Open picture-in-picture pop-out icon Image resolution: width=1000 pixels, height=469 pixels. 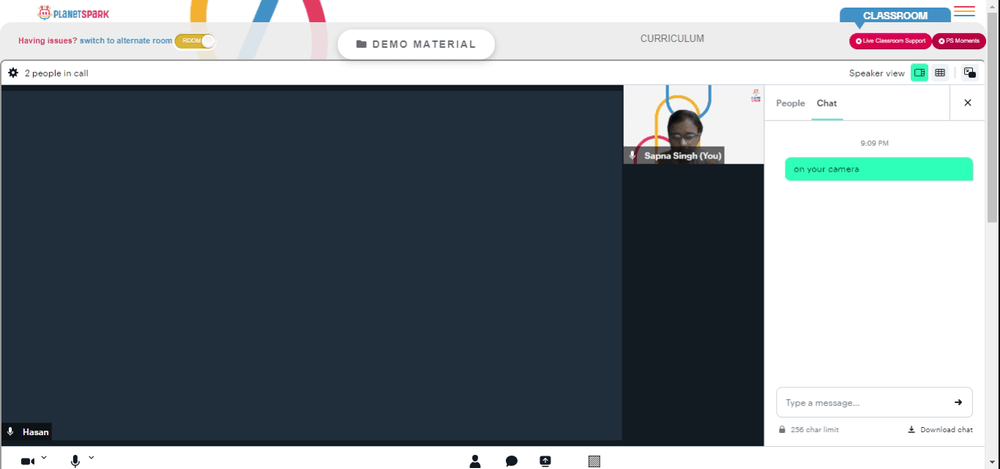pyautogui.click(x=969, y=73)
